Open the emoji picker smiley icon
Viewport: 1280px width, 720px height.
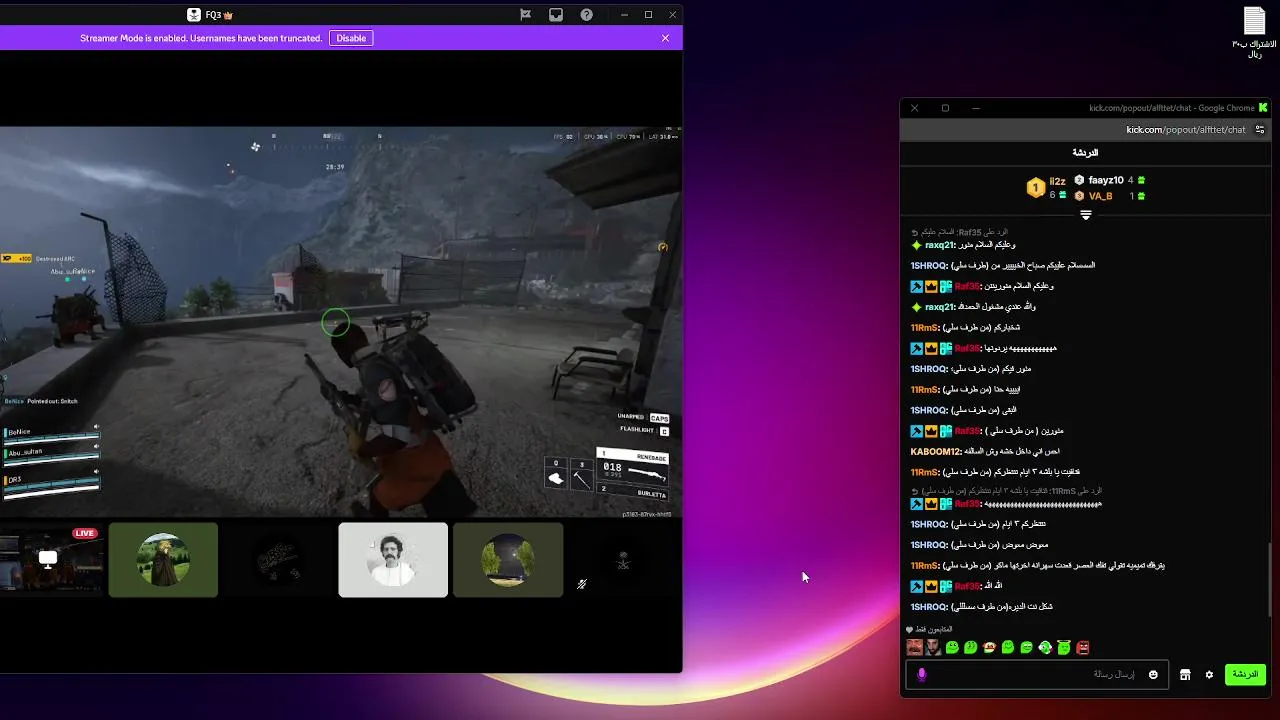[1153, 675]
